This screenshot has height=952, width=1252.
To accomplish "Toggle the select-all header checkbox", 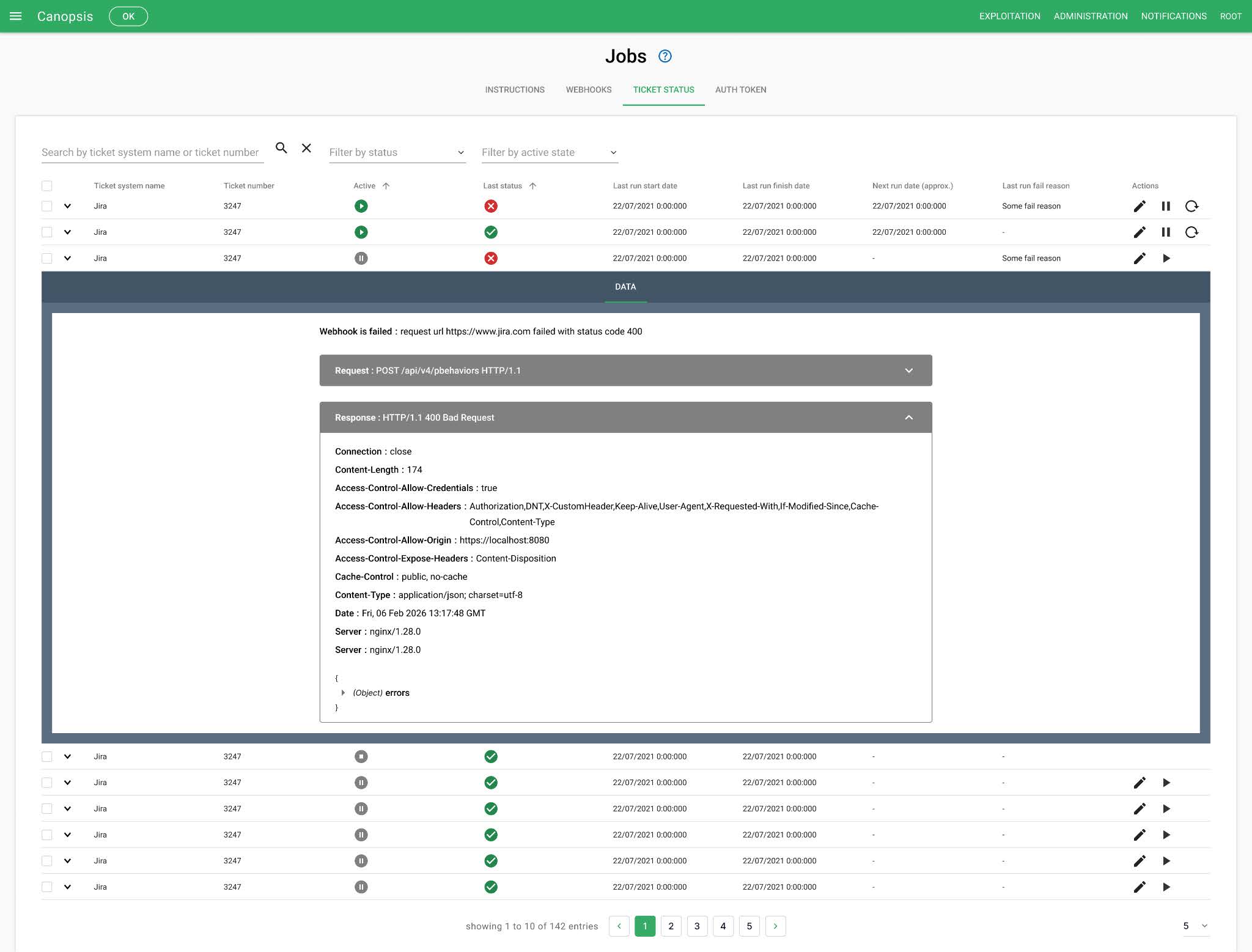I will tap(47, 186).
